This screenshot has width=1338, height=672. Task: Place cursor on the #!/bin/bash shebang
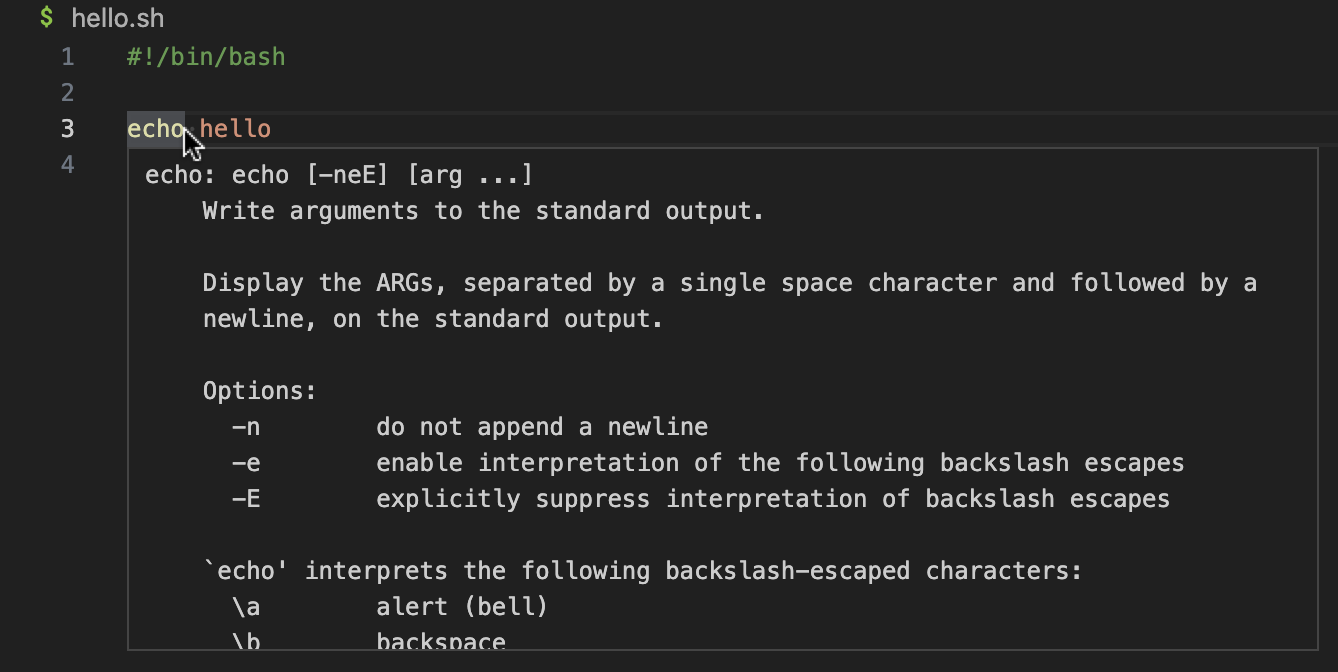tap(206, 57)
